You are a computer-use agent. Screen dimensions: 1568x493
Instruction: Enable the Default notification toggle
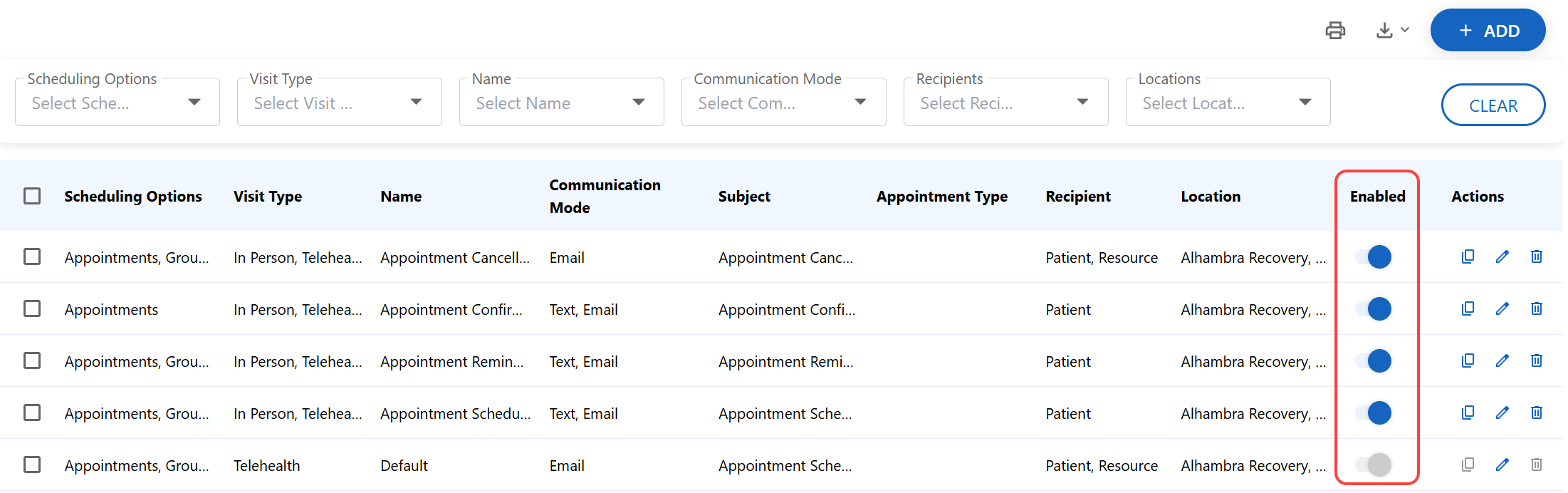click(1374, 465)
